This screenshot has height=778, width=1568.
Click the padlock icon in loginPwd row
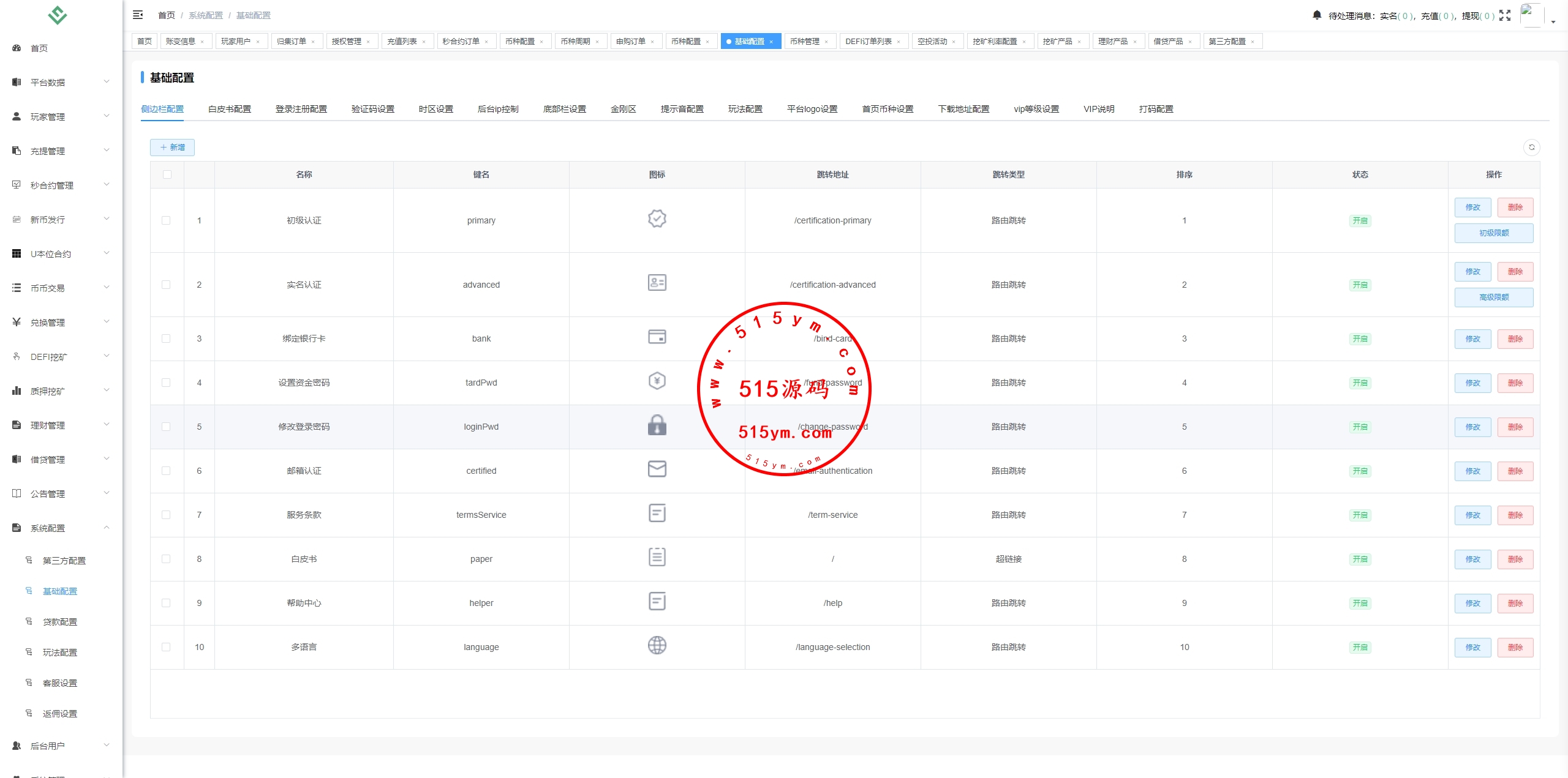point(657,425)
